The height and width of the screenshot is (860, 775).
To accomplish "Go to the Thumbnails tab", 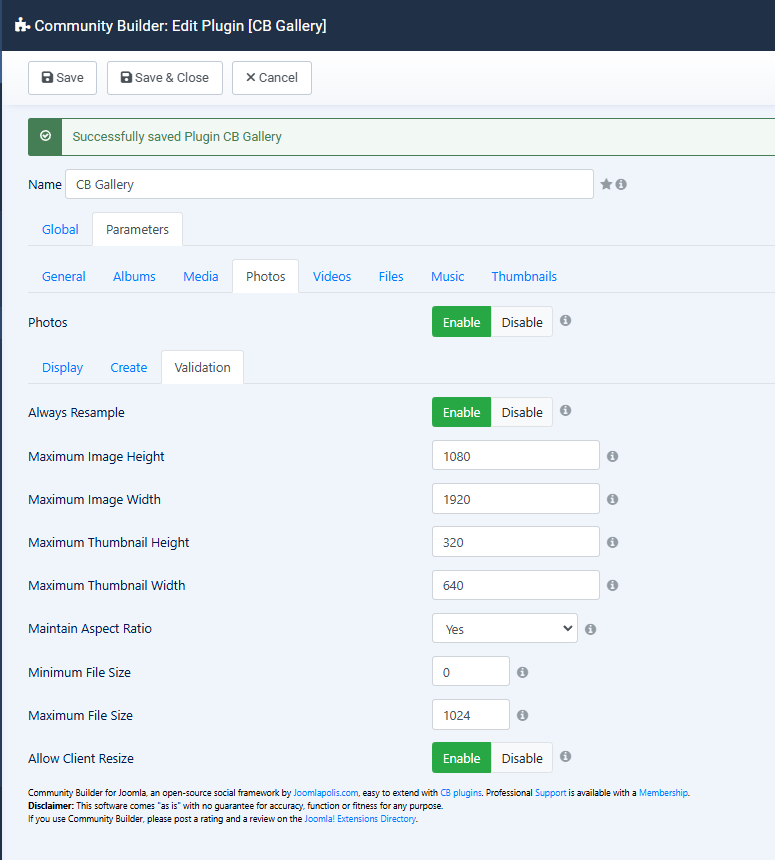I will [x=524, y=276].
